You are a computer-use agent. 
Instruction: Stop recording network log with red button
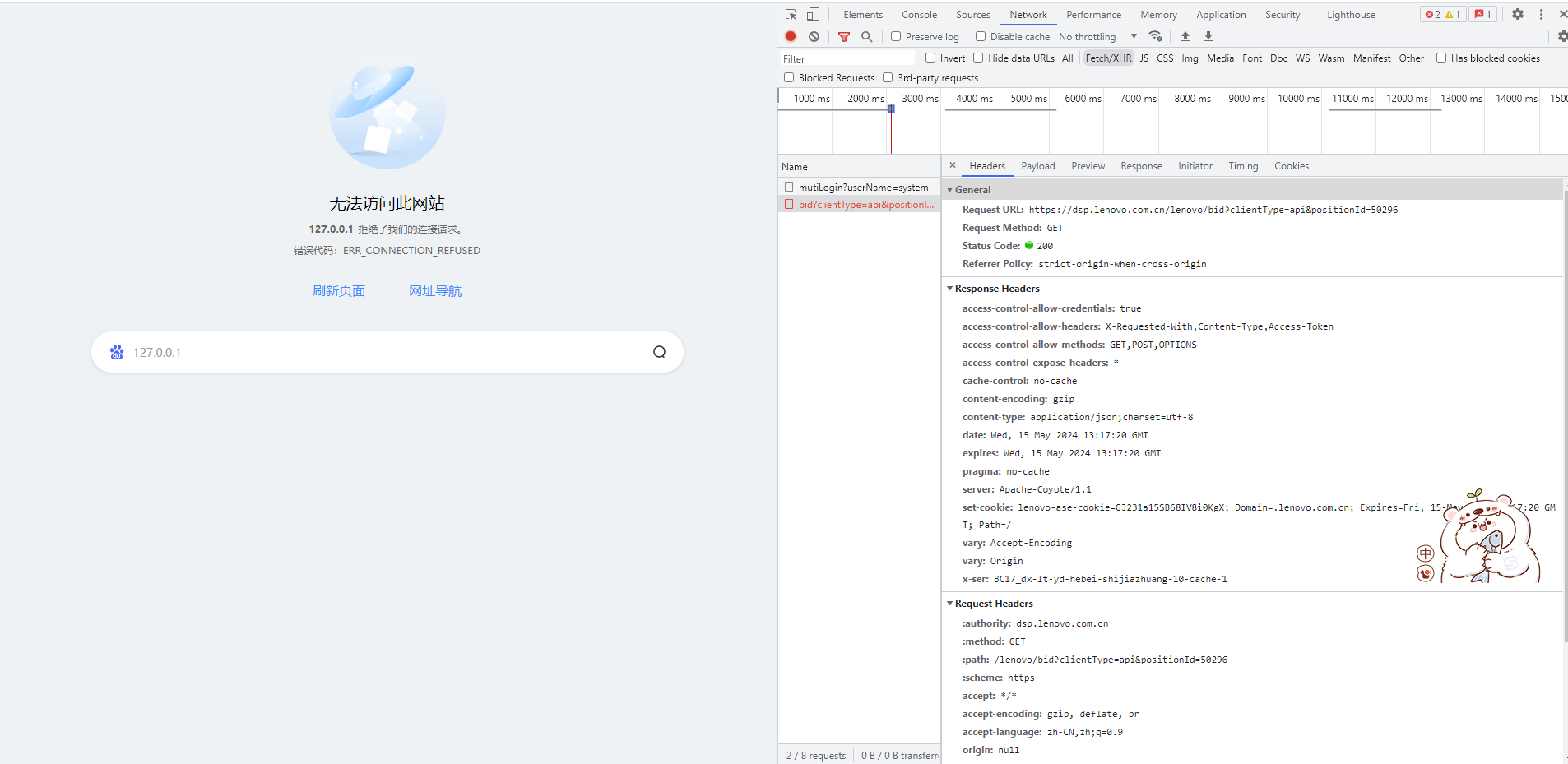click(x=791, y=36)
